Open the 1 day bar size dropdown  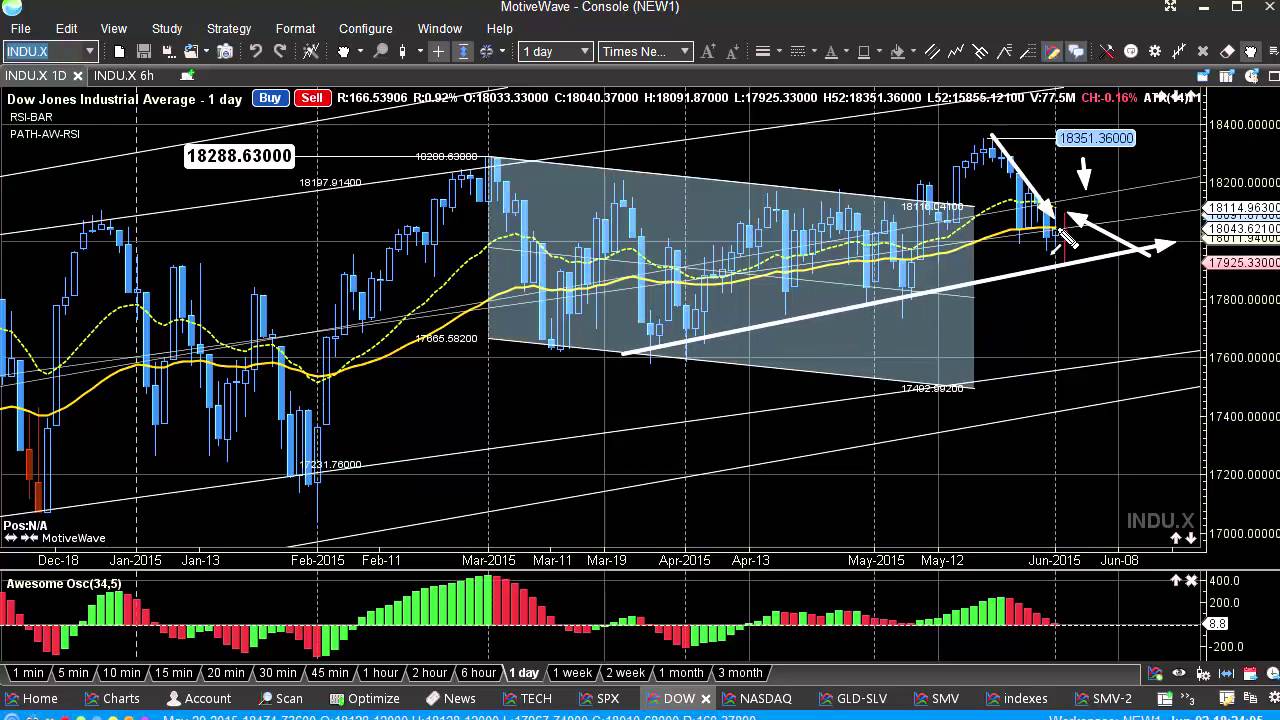point(556,51)
